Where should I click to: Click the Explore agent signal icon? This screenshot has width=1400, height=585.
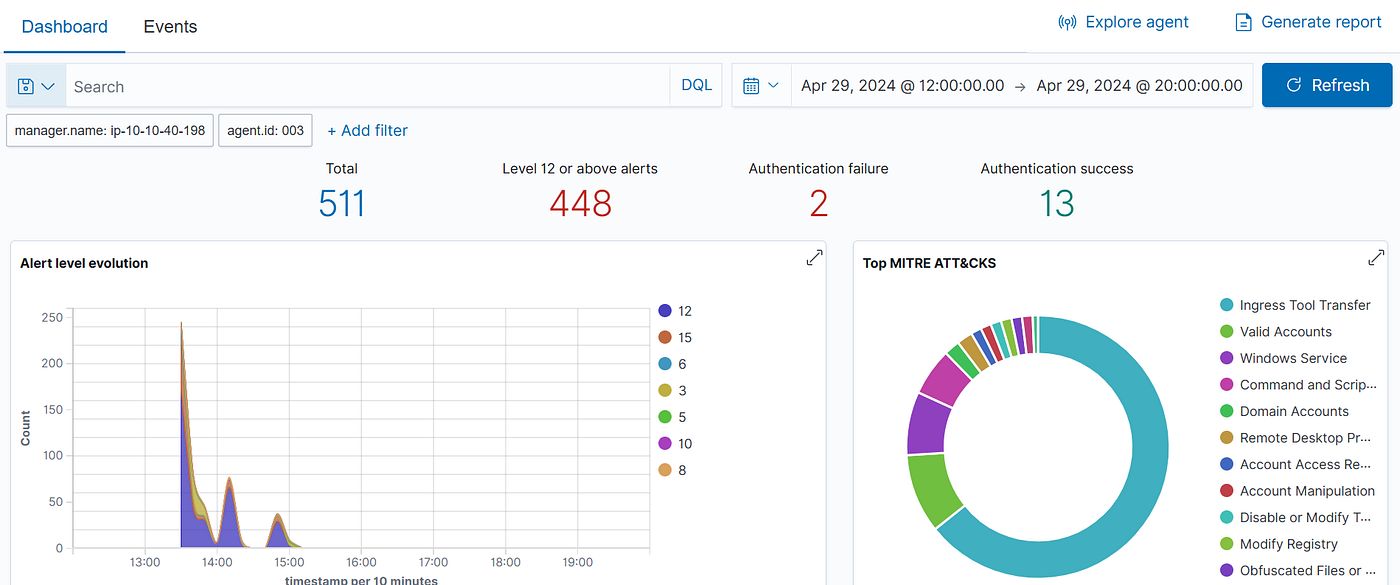tap(1067, 22)
